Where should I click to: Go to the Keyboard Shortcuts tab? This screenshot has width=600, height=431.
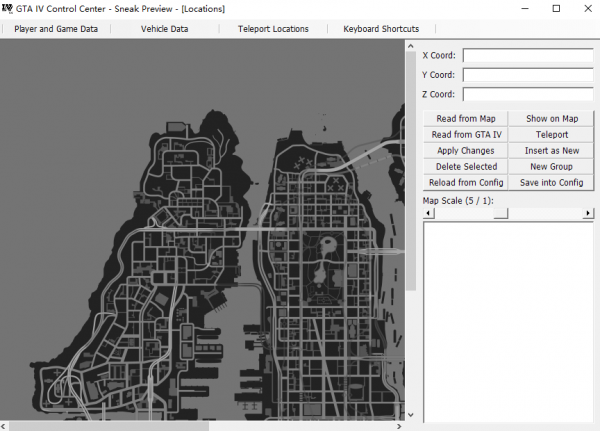coord(381,29)
